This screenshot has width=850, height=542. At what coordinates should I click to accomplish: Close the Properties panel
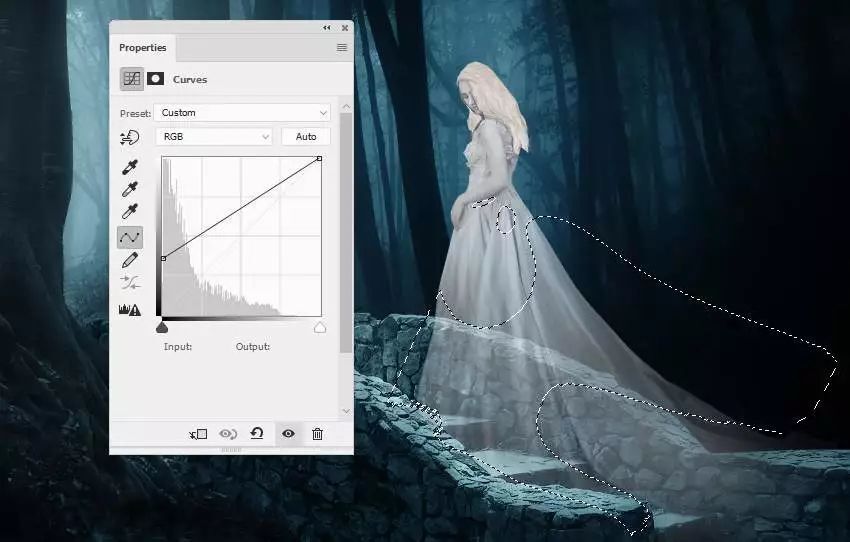click(x=345, y=28)
